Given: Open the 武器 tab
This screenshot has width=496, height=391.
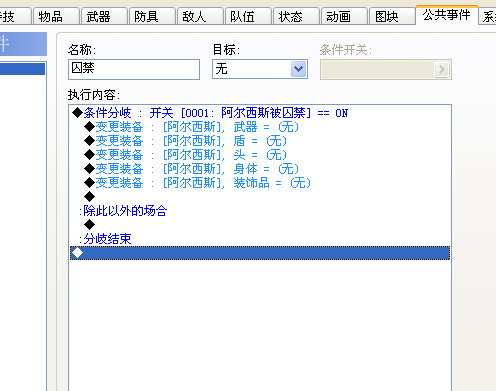Looking at the screenshot, I should click(104, 16).
